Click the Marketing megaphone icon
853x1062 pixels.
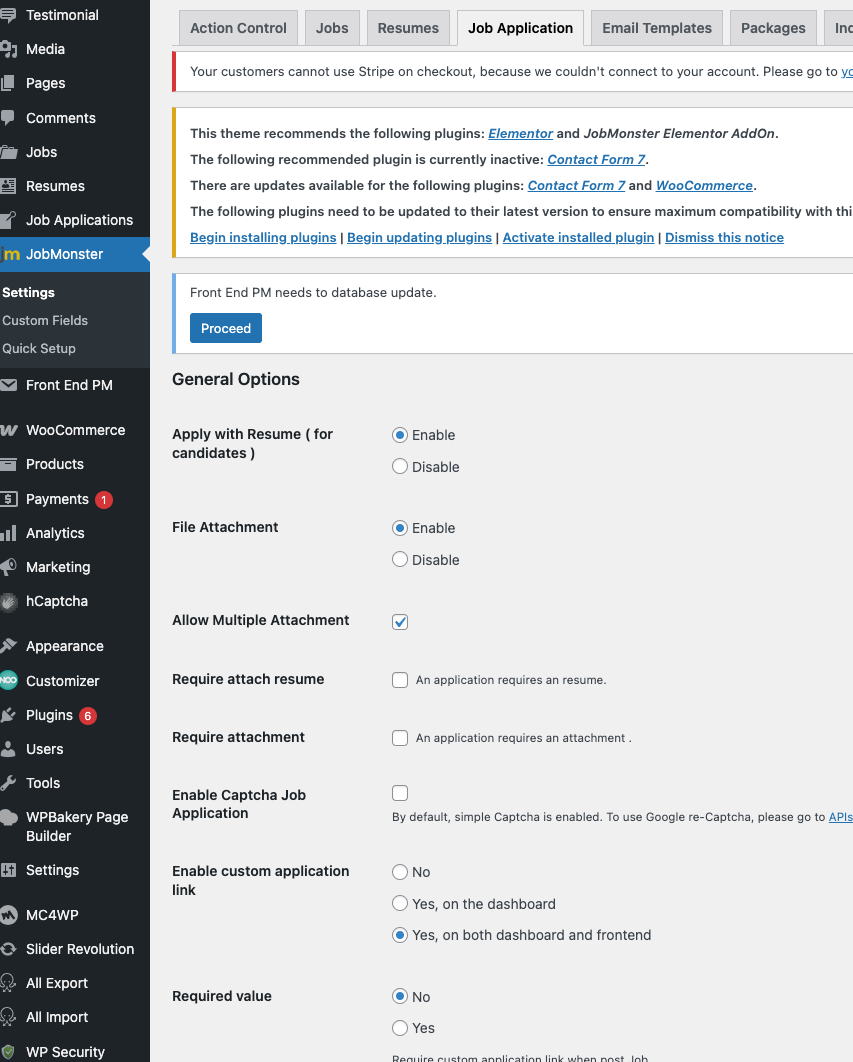(8, 567)
